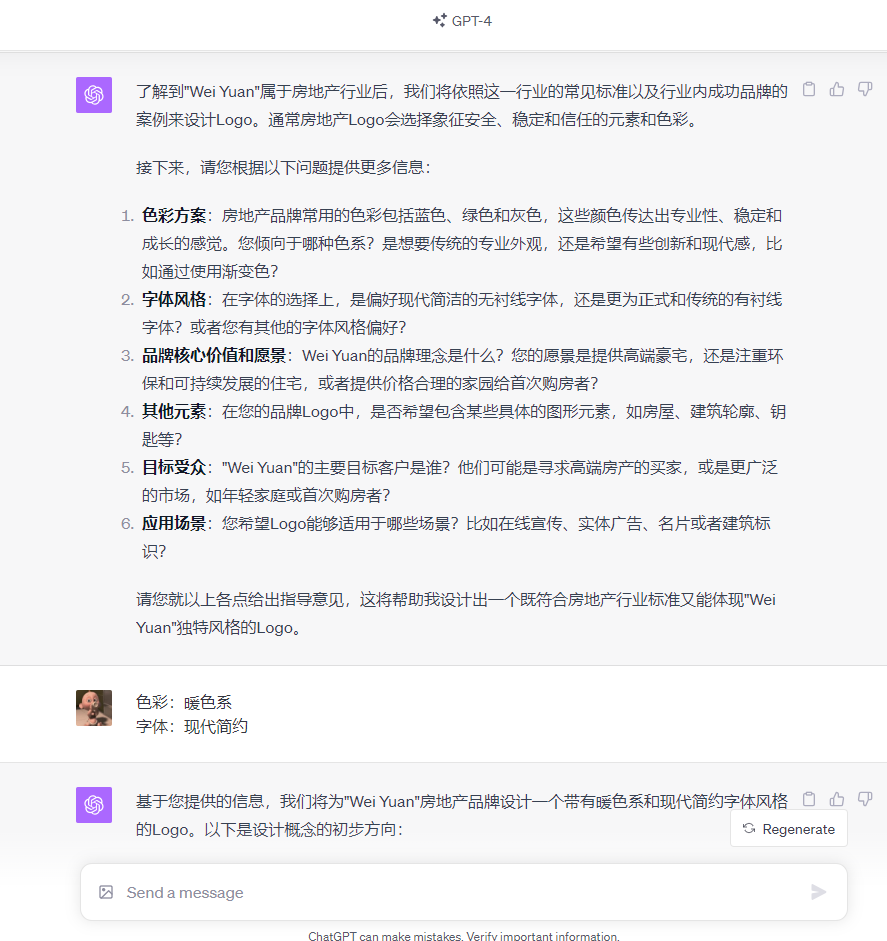The image size is (887, 941).
Task: Thumbs up the first assistant message
Action: click(x=837, y=89)
